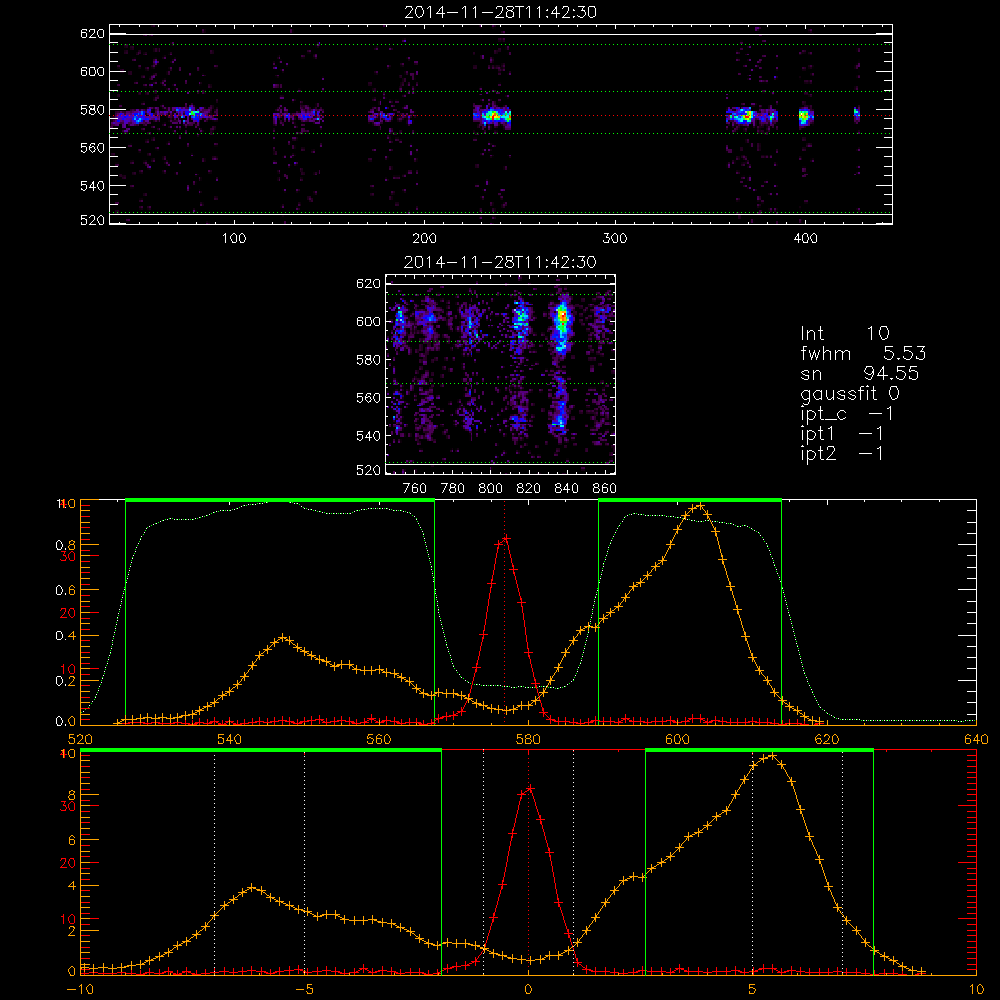The height and width of the screenshot is (1000, 1000).
Task: Select the "ipt_c -1" readout
Action: [x=847, y=414]
